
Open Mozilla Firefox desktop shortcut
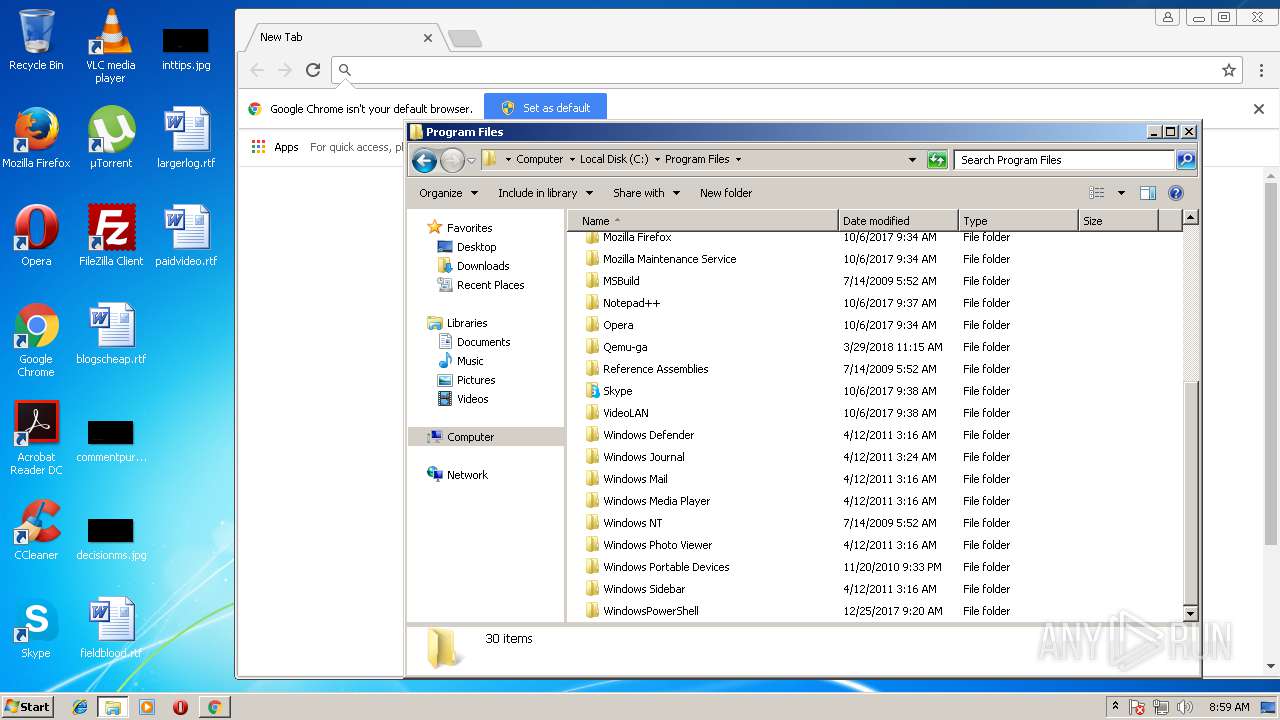pyautogui.click(x=36, y=138)
